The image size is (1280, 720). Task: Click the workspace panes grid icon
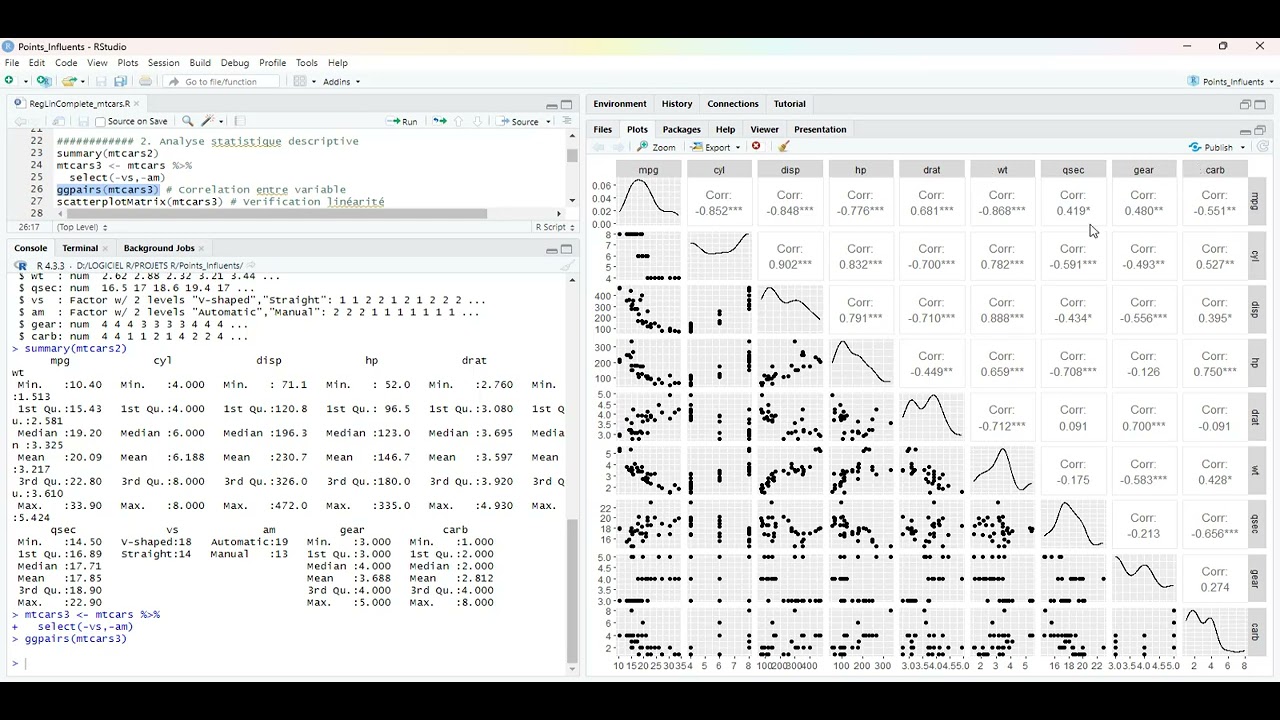[x=300, y=81]
